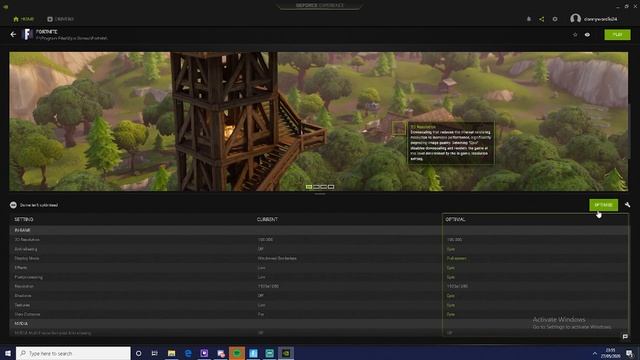This screenshot has height=360, width=640.
Task: Select the Resolution setting row
Action: point(318,287)
